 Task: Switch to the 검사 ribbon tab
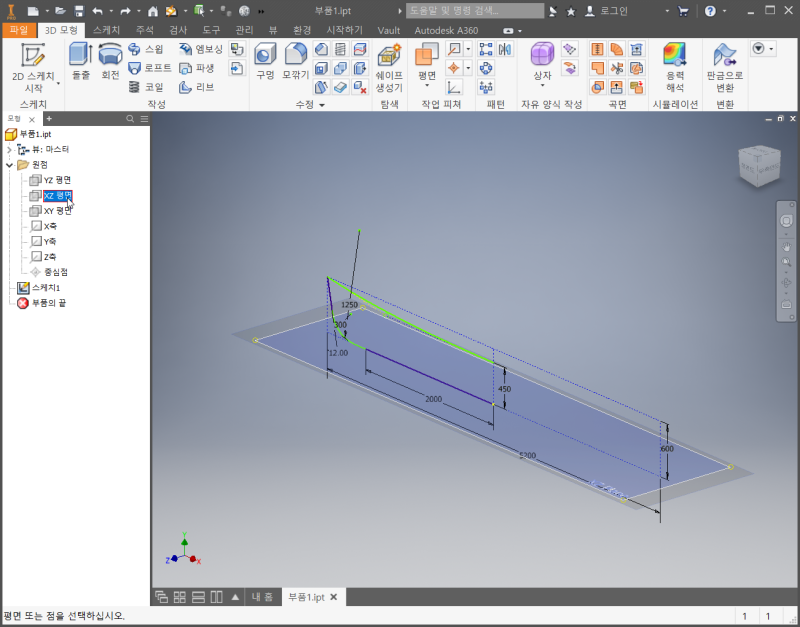(178, 30)
